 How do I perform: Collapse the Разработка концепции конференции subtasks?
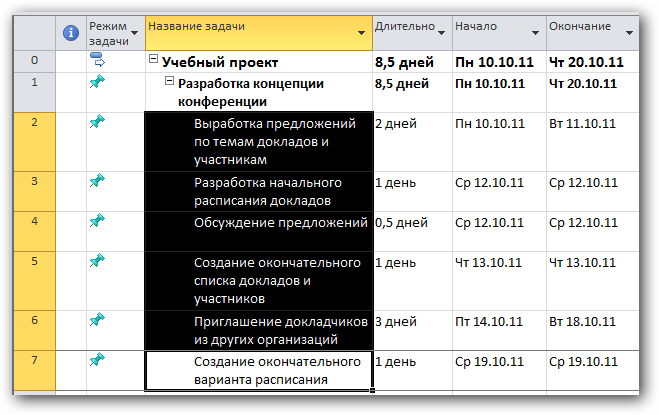(169, 80)
